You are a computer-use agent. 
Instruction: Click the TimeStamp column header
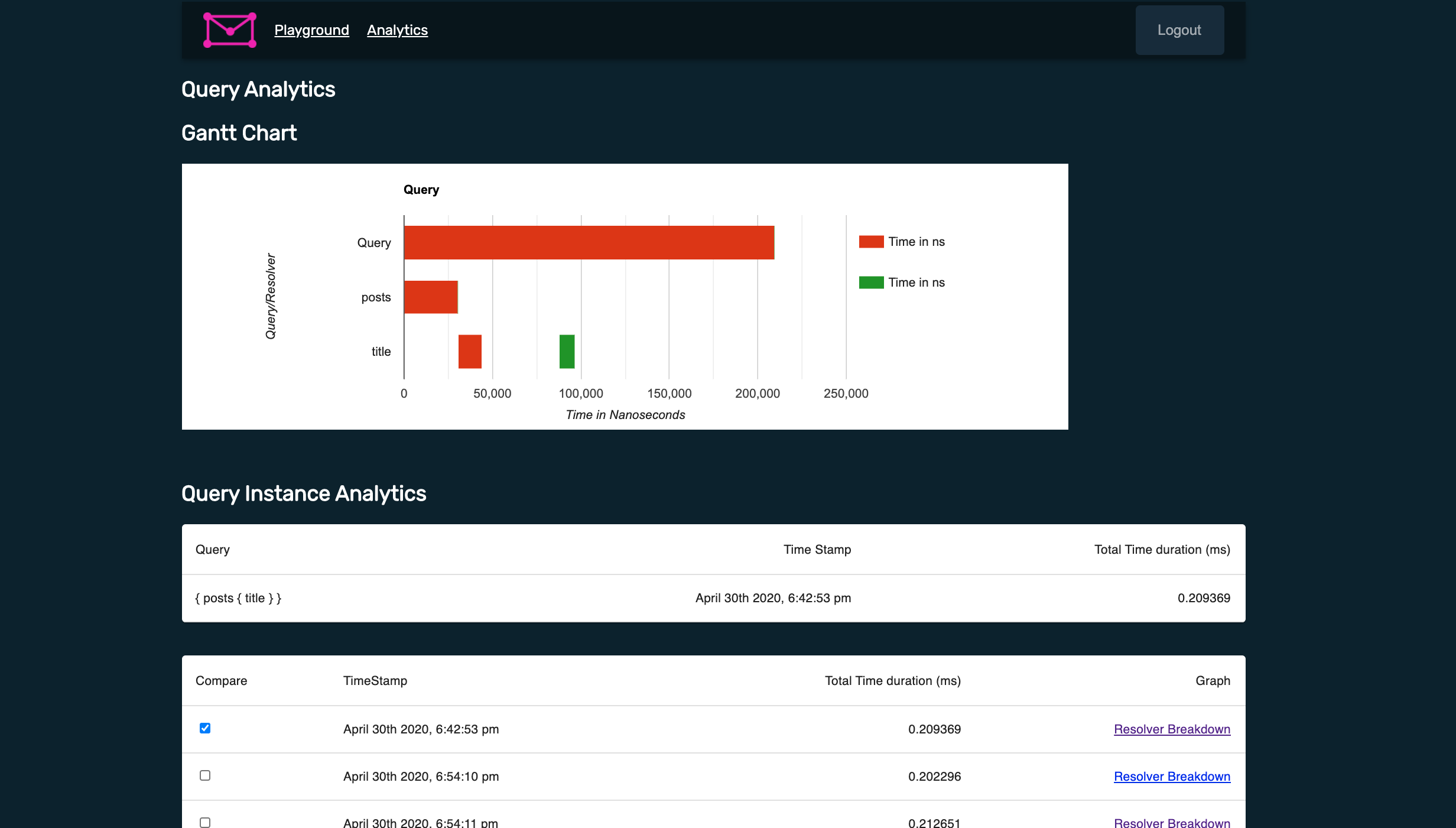click(375, 681)
